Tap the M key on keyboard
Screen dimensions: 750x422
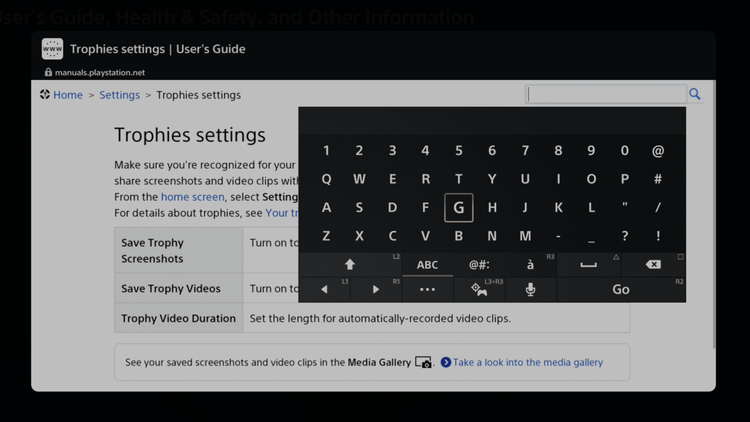coord(525,236)
